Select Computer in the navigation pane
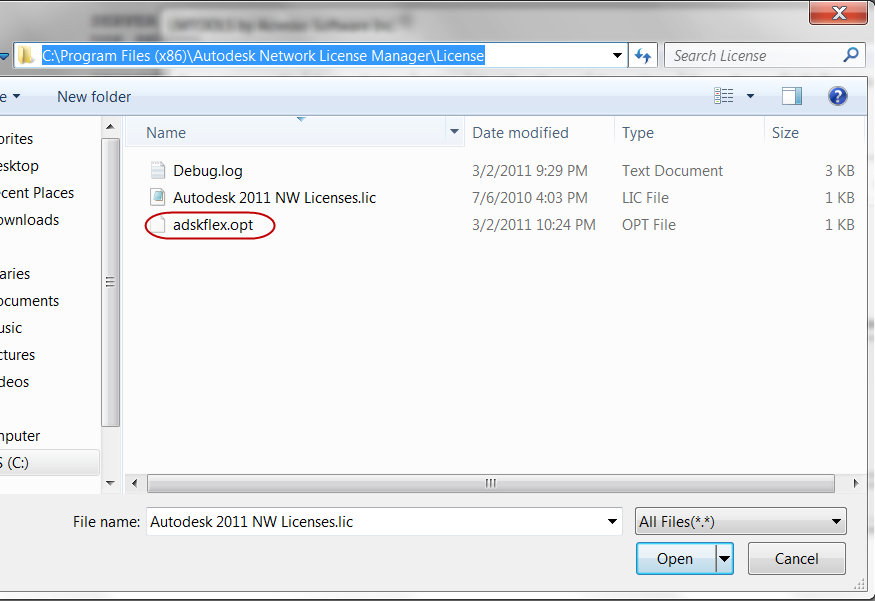Image resolution: width=875 pixels, height=601 pixels. click(x=20, y=436)
